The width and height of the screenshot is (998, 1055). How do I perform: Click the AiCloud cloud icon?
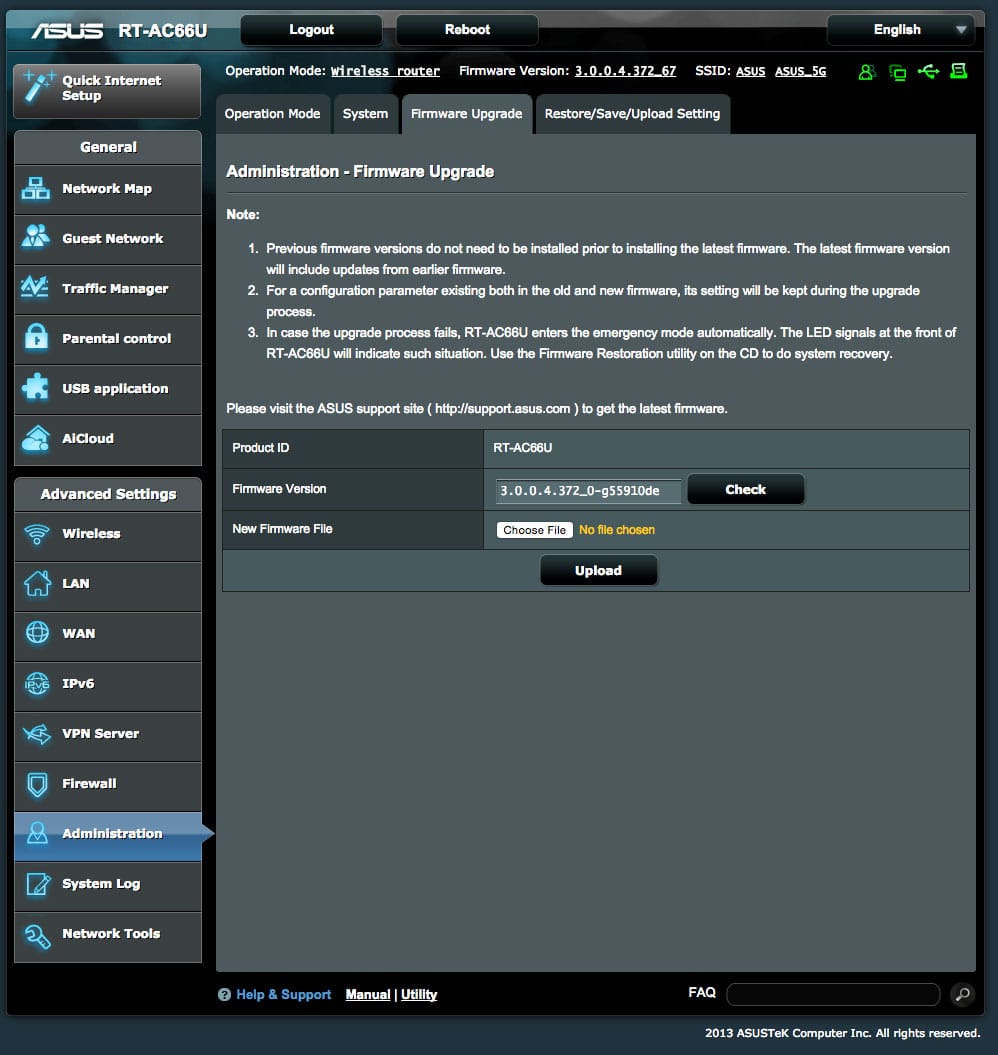36,438
